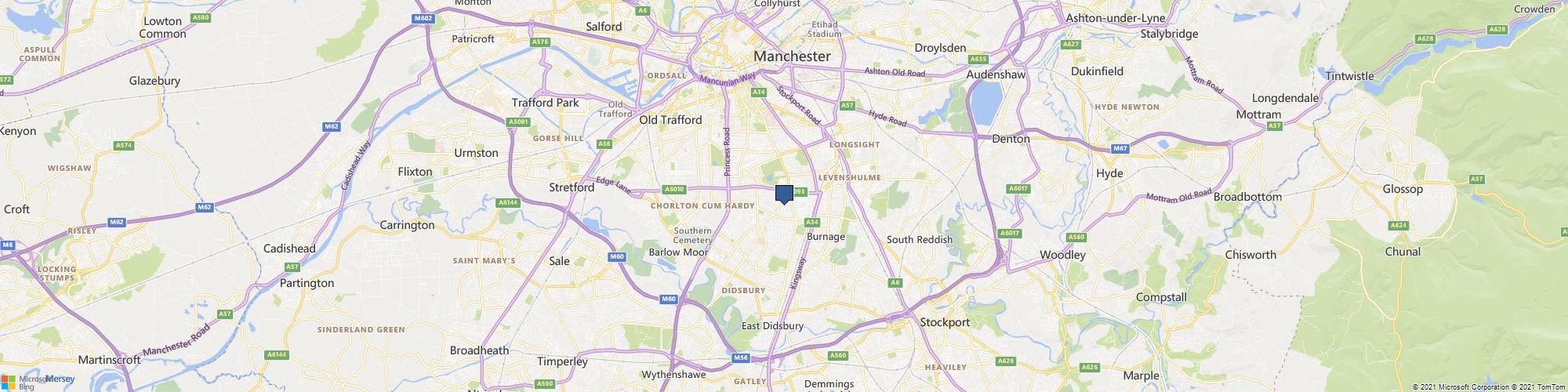This screenshot has width=1568, height=392.
Task: Select the Stockport town label
Action: pos(945,322)
